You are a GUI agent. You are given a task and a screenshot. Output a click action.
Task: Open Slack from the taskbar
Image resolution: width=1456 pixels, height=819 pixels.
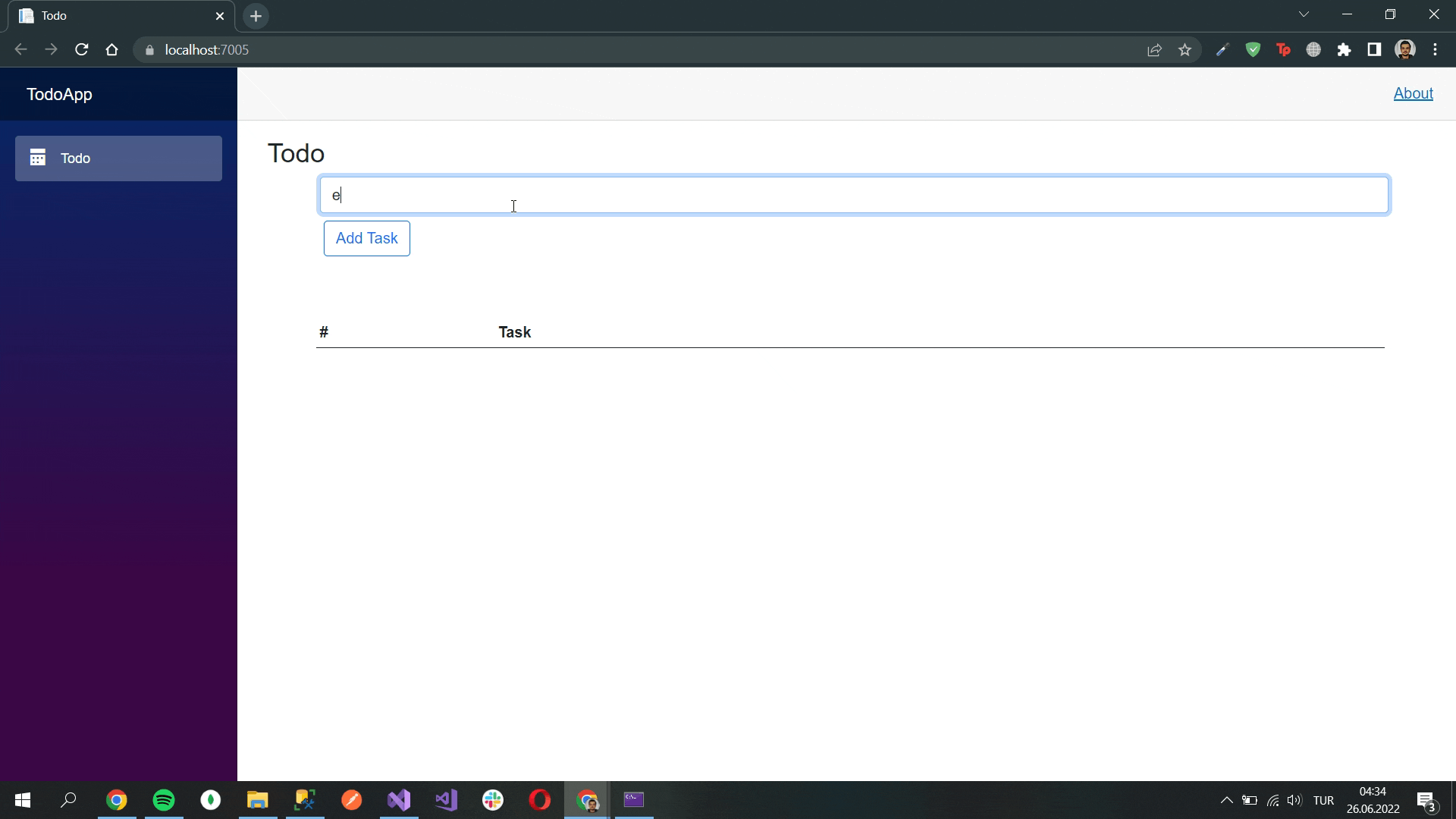tap(493, 800)
